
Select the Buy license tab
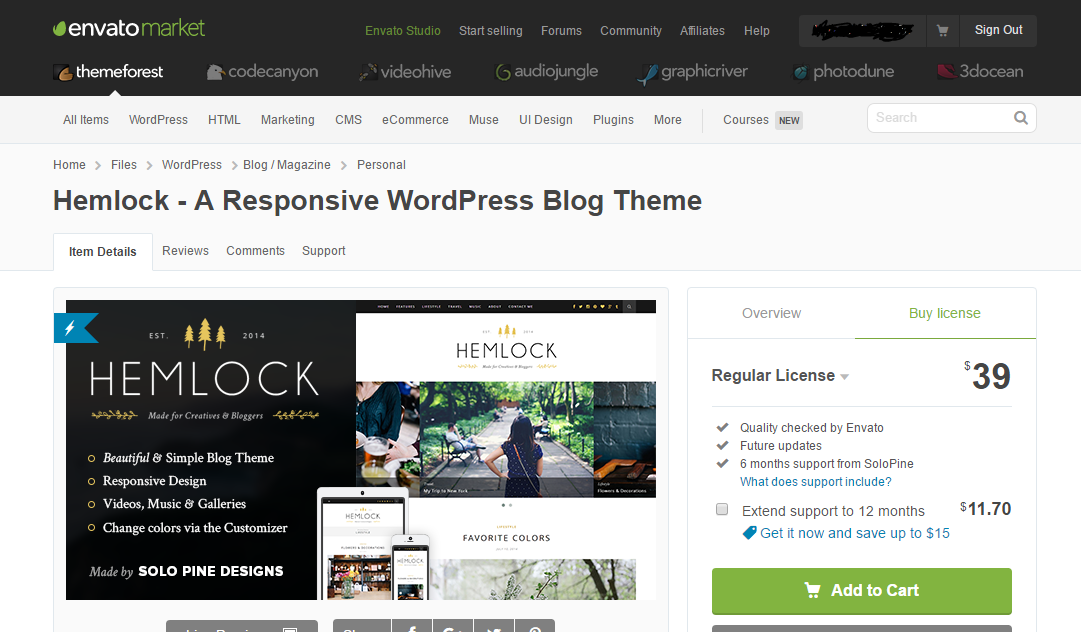pyautogui.click(x=944, y=314)
